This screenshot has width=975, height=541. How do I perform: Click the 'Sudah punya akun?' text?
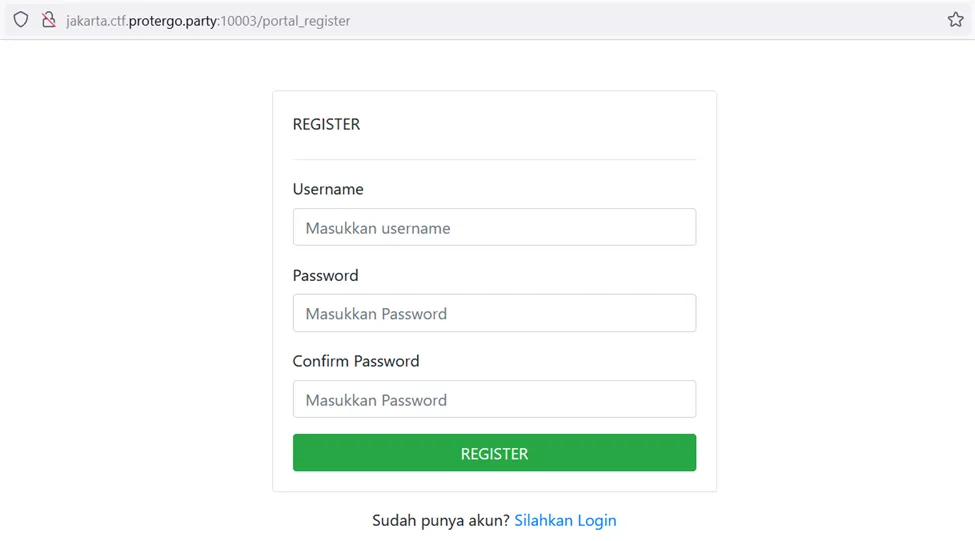pyautogui.click(x=441, y=520)
